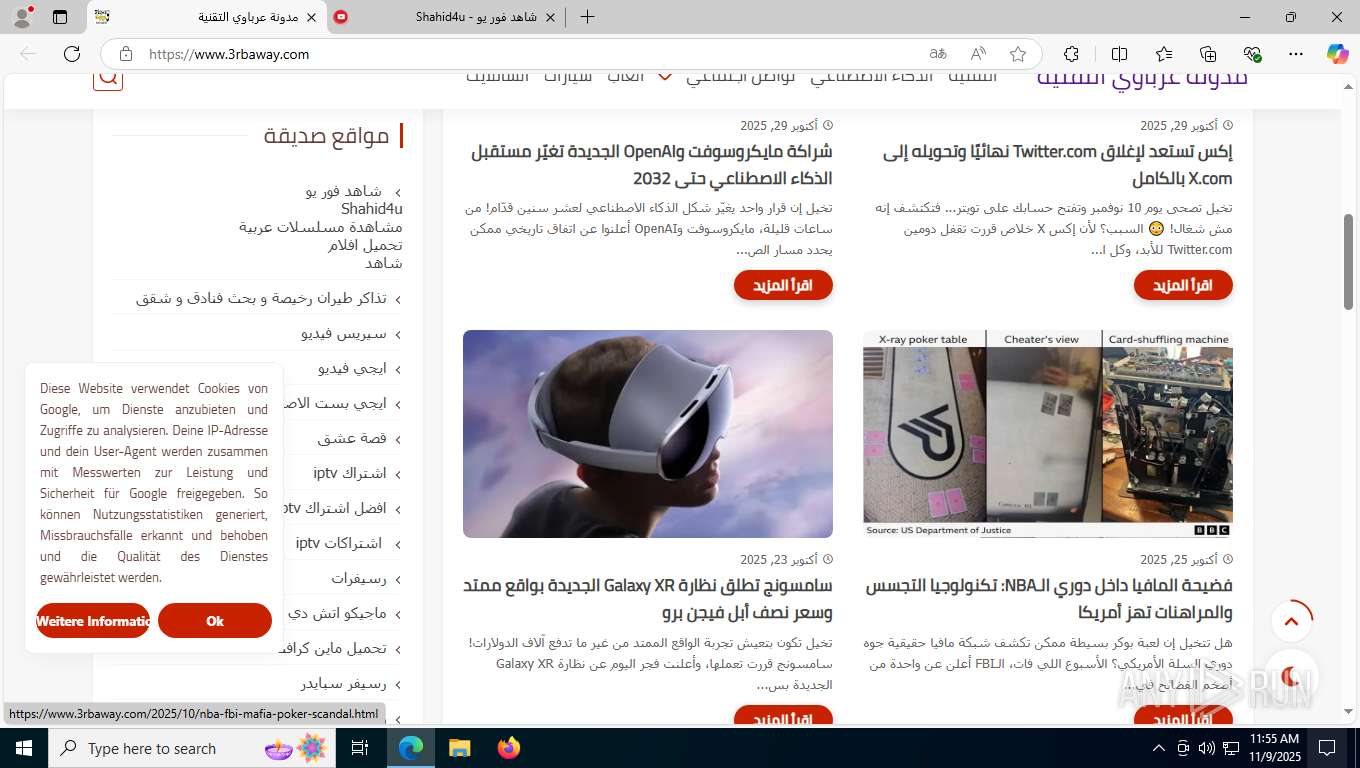This screenshot has height=768, width=1360.
Task: Open the Windows Start menu
Action: coord(24,748)
